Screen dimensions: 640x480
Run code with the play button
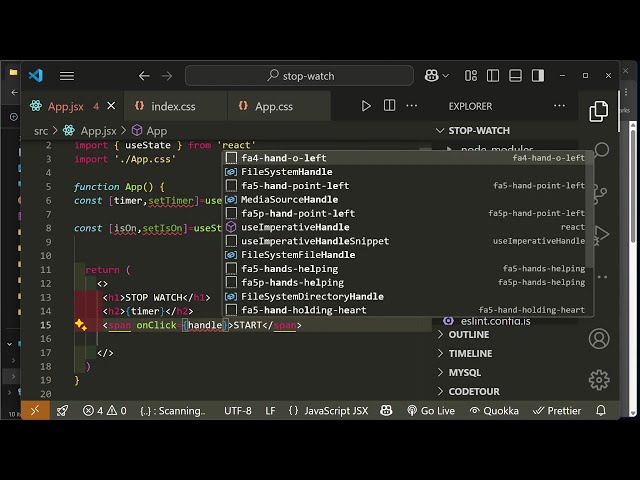[366, 106]
